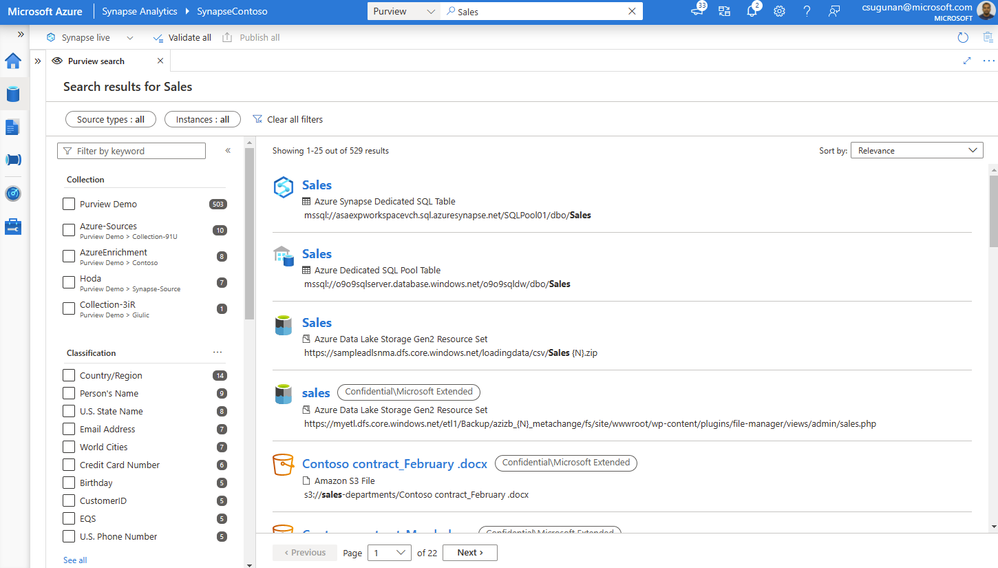Close the Purview search tab
This screenshot has height=568, width=998.
pyautogui.click(x=160, y=61)
